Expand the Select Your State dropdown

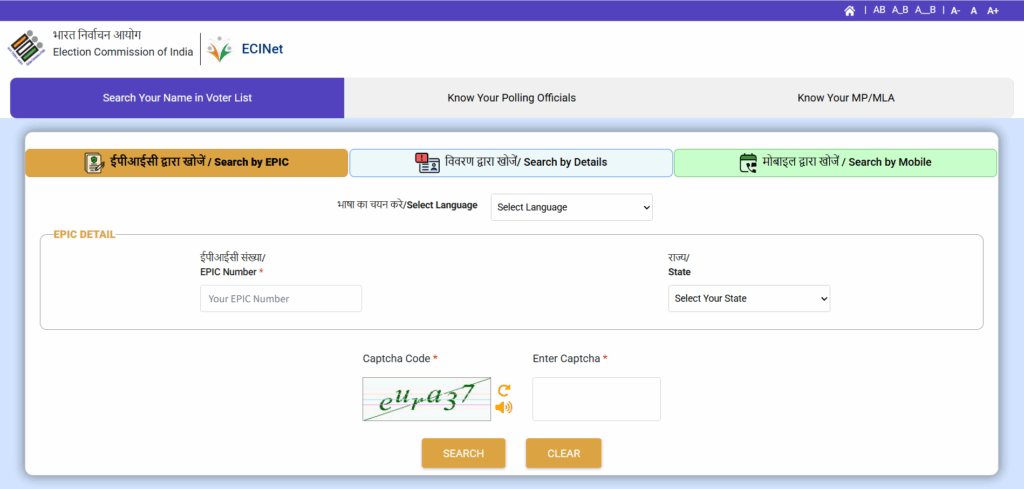(x=748, y=298)
